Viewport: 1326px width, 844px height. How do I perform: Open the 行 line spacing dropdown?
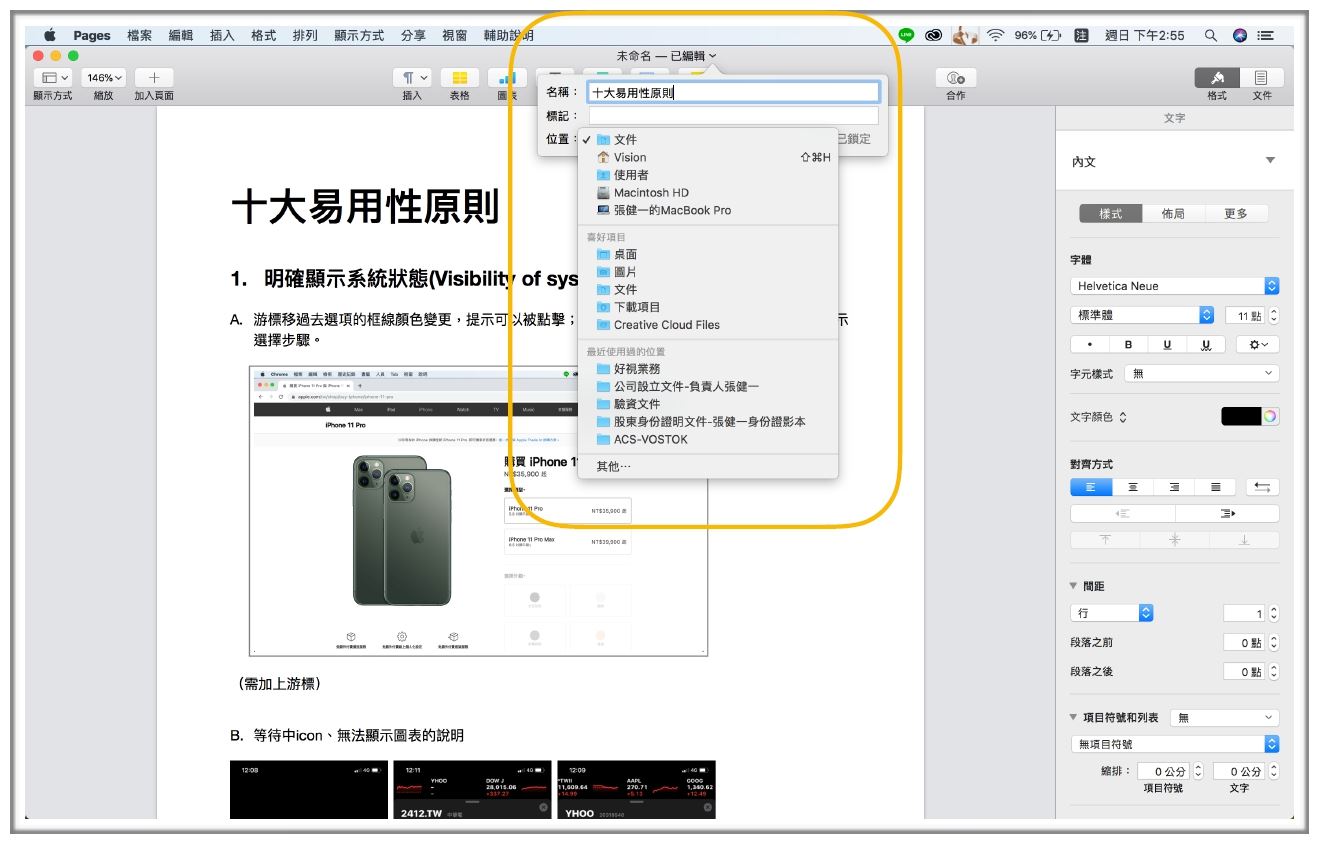(x=1112, y=612)
